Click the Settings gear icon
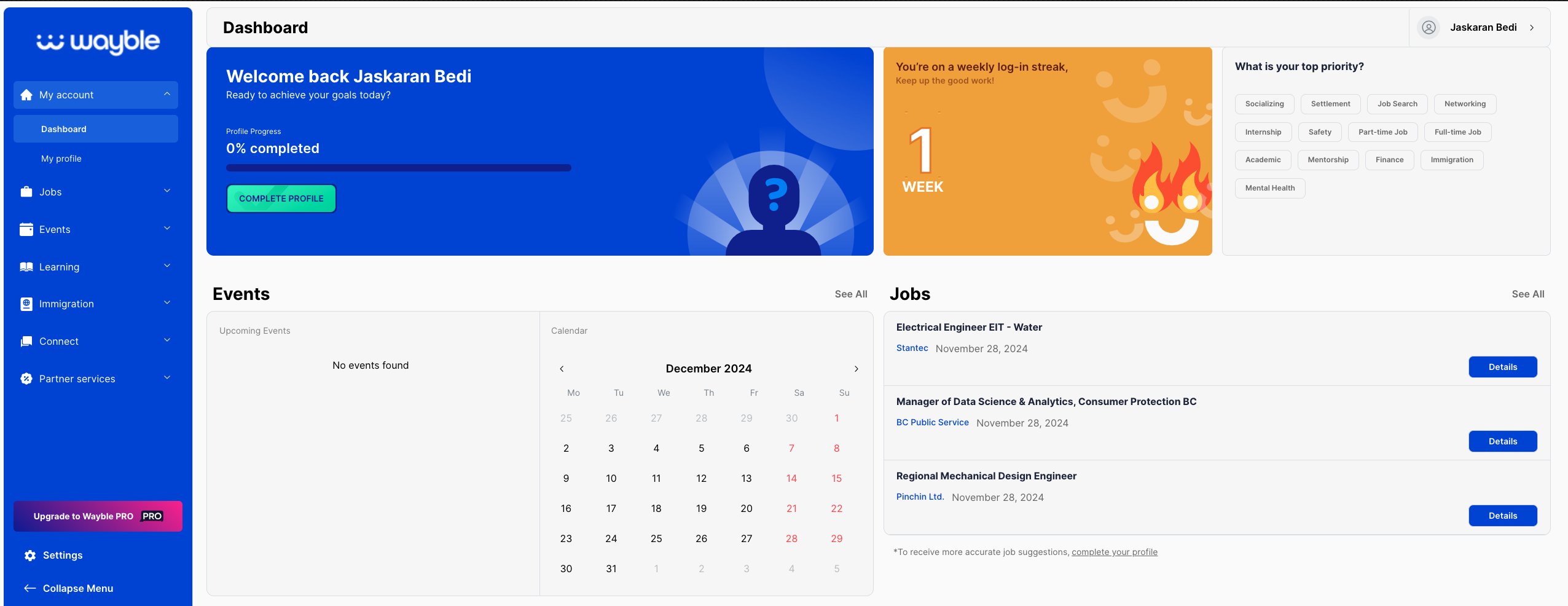The height and width of the screenshot is (606, 1568). pyautogui.click(x=29, y=555)
